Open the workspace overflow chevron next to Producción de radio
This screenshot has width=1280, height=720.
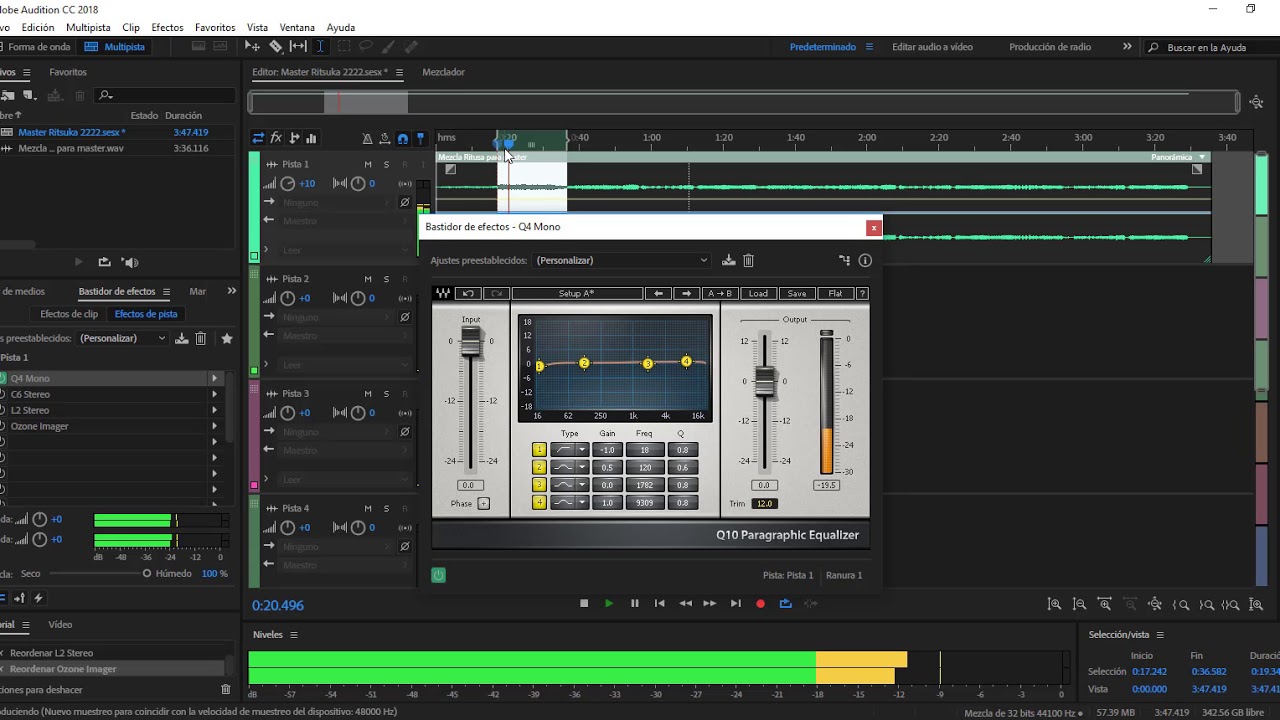(x=1127, y=46)
